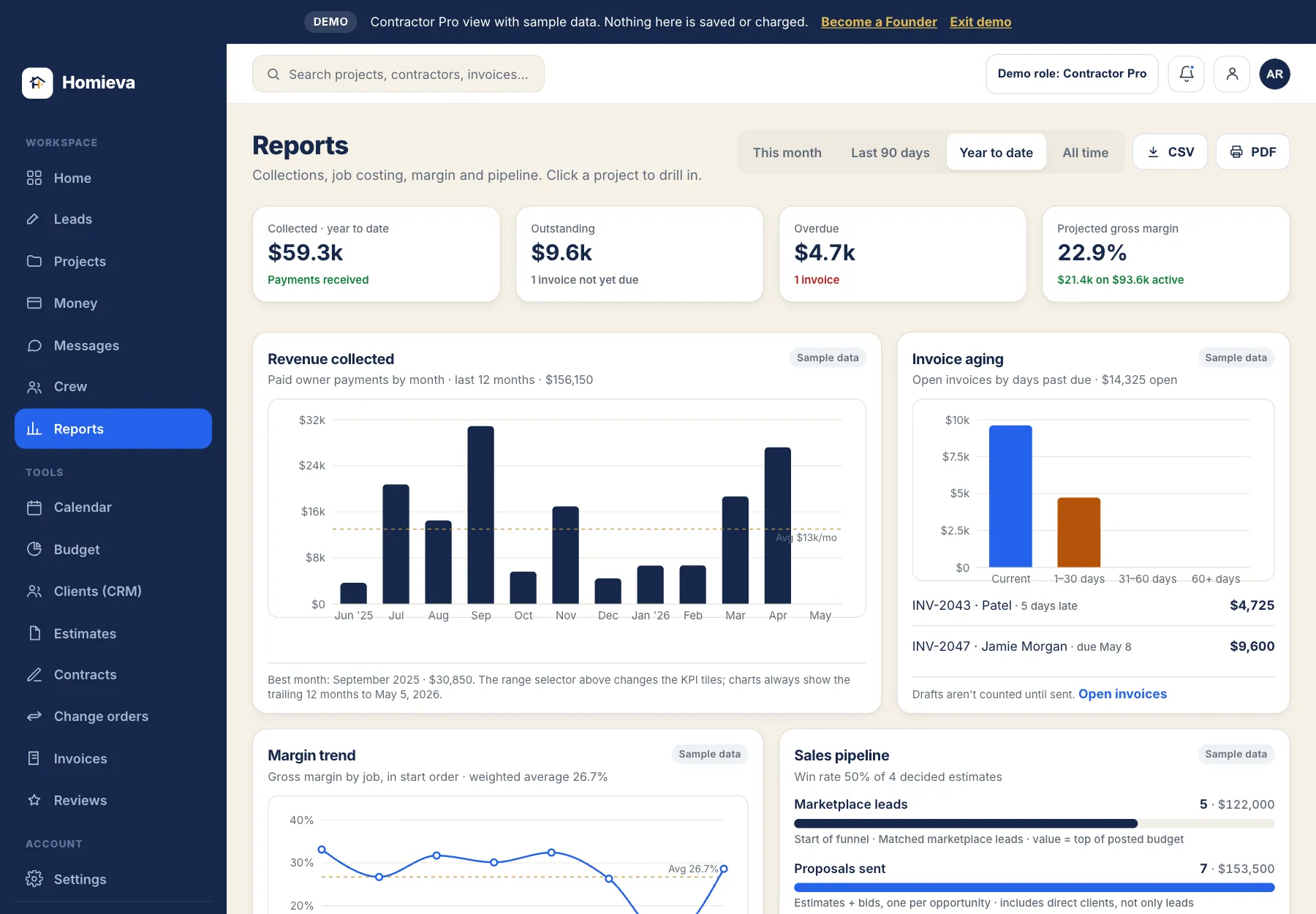Click the Calendar icon in Tools
Viewport: 1316px width, 914px height.
click(34, 507)
